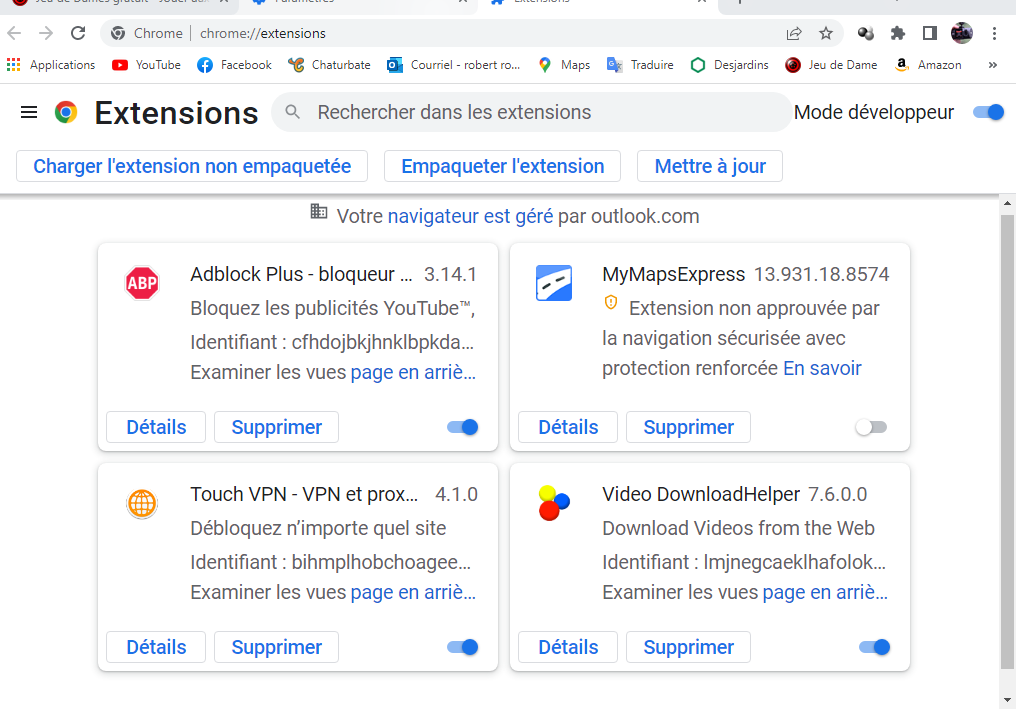Open Détails for Touch VPN
Screen dimensions: 1016x709
pos(156,647)
